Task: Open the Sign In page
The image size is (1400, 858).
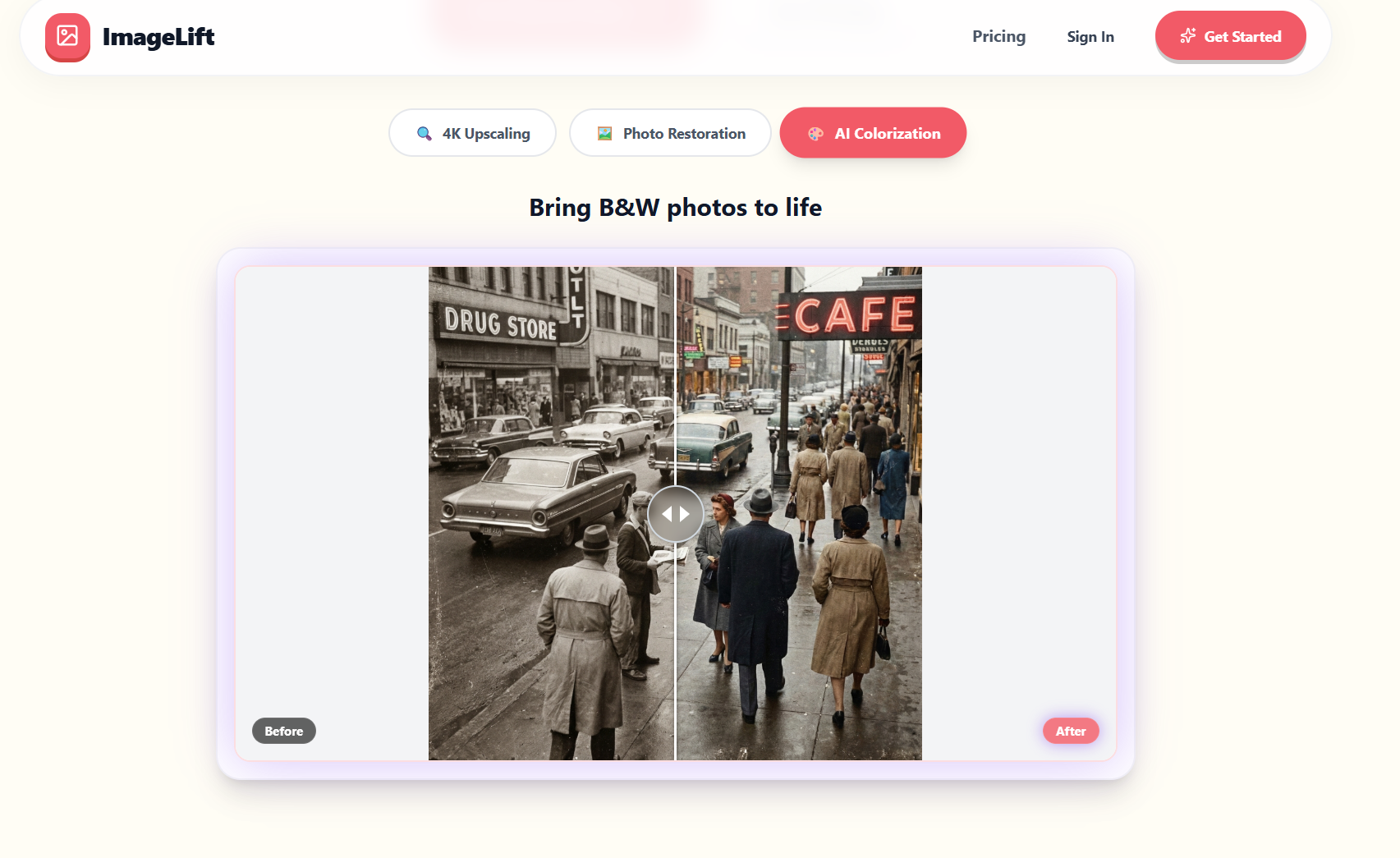Action: [1090, 36]
